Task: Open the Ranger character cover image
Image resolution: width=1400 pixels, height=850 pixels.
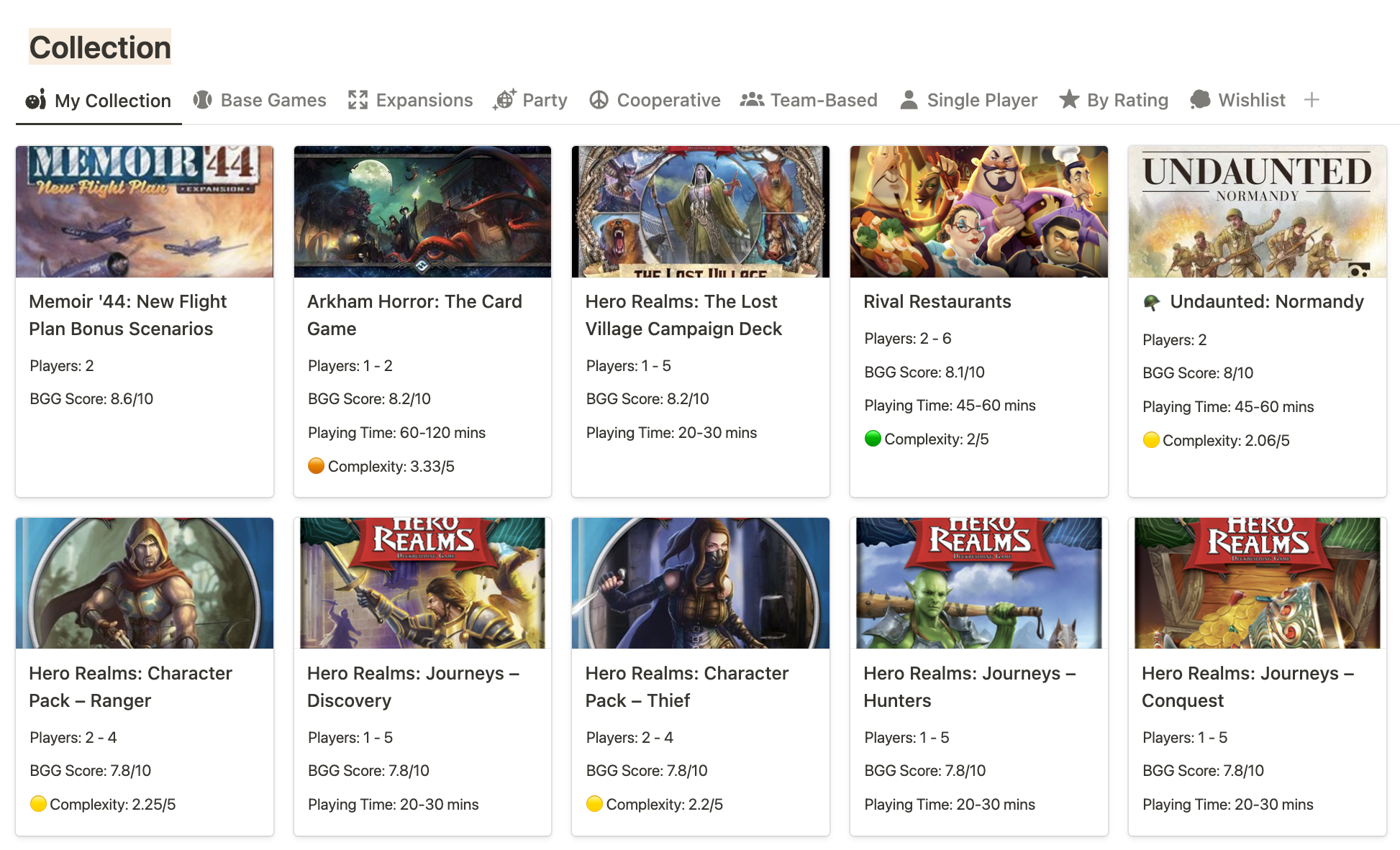Action: click(x=145, y=583)
